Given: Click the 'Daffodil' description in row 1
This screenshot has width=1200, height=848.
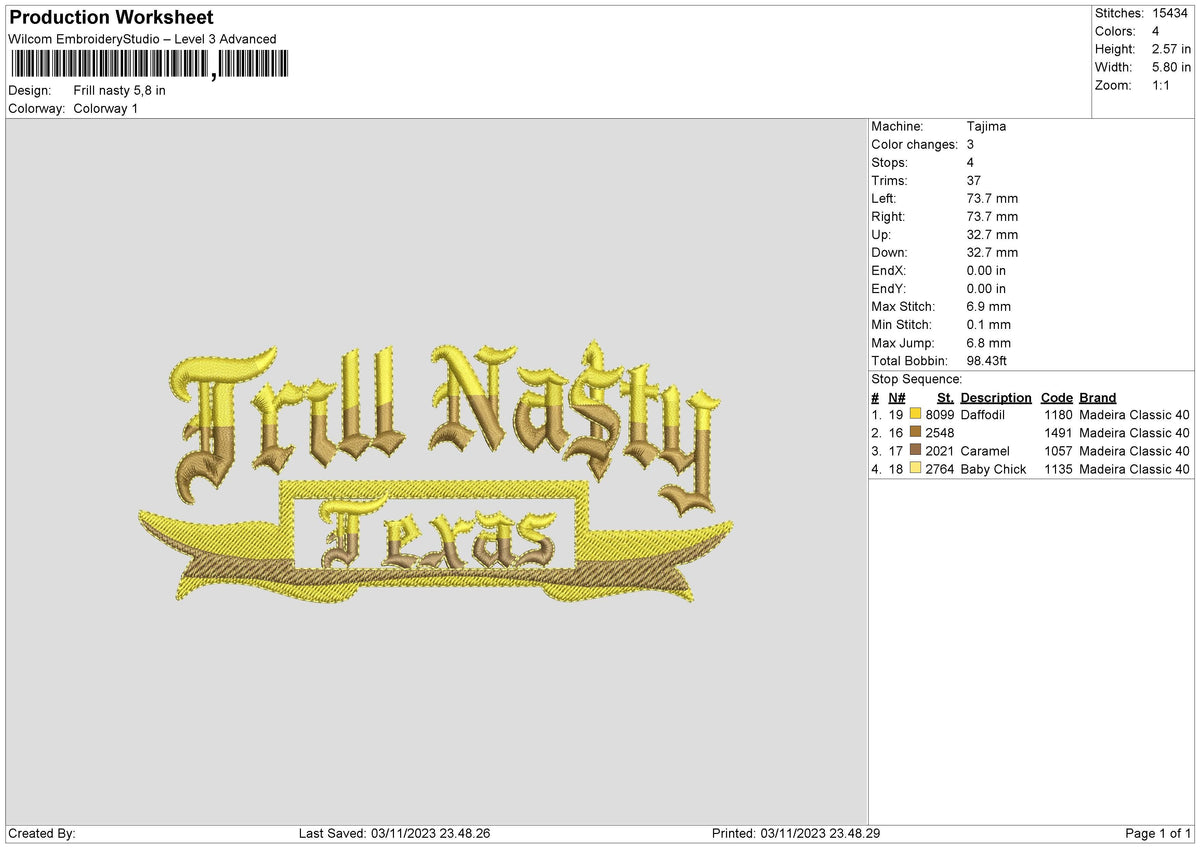Looking at the screenshot, I should 983,414.
